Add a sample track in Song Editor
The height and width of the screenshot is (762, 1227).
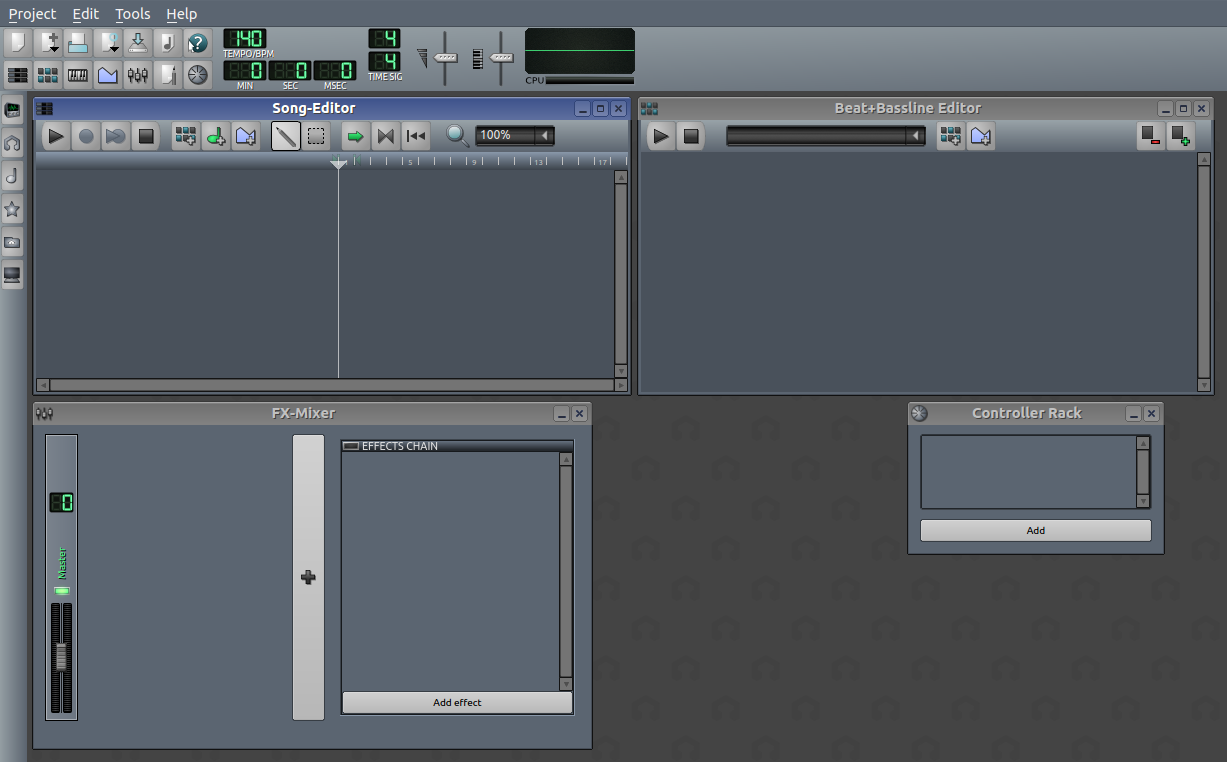[216, 136]
